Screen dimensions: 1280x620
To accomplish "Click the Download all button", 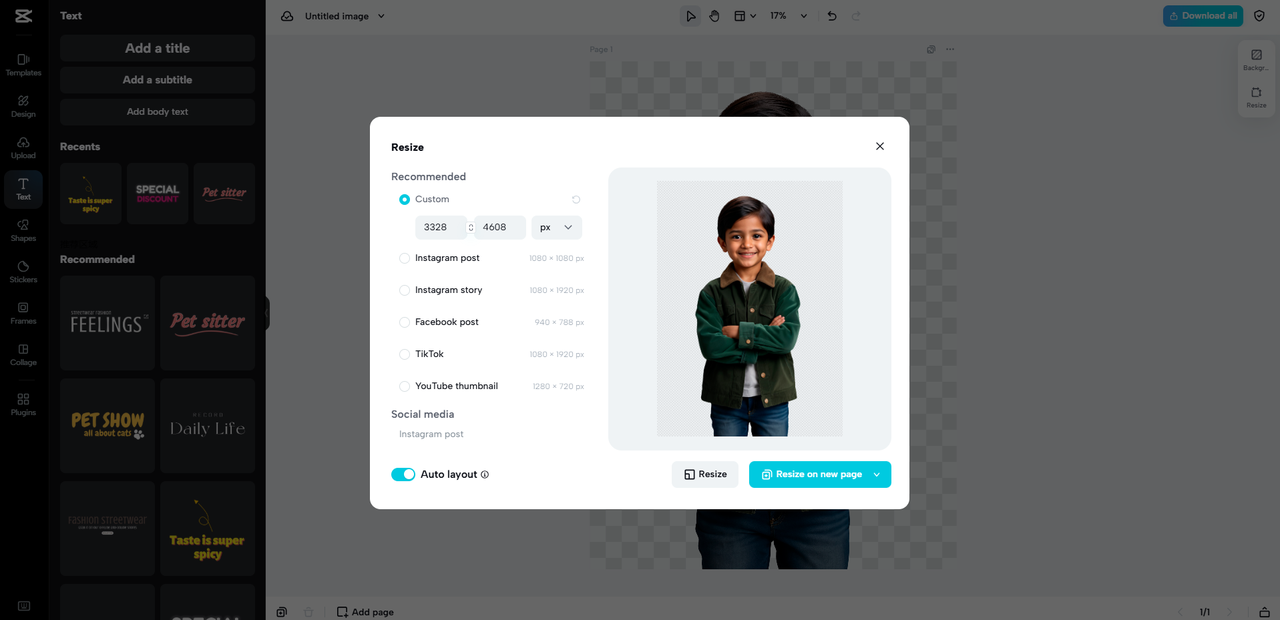I will tap(1203, 16).
